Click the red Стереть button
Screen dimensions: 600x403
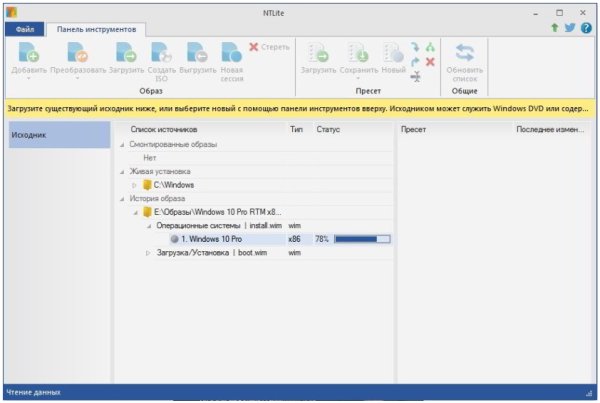coord(269,47)
